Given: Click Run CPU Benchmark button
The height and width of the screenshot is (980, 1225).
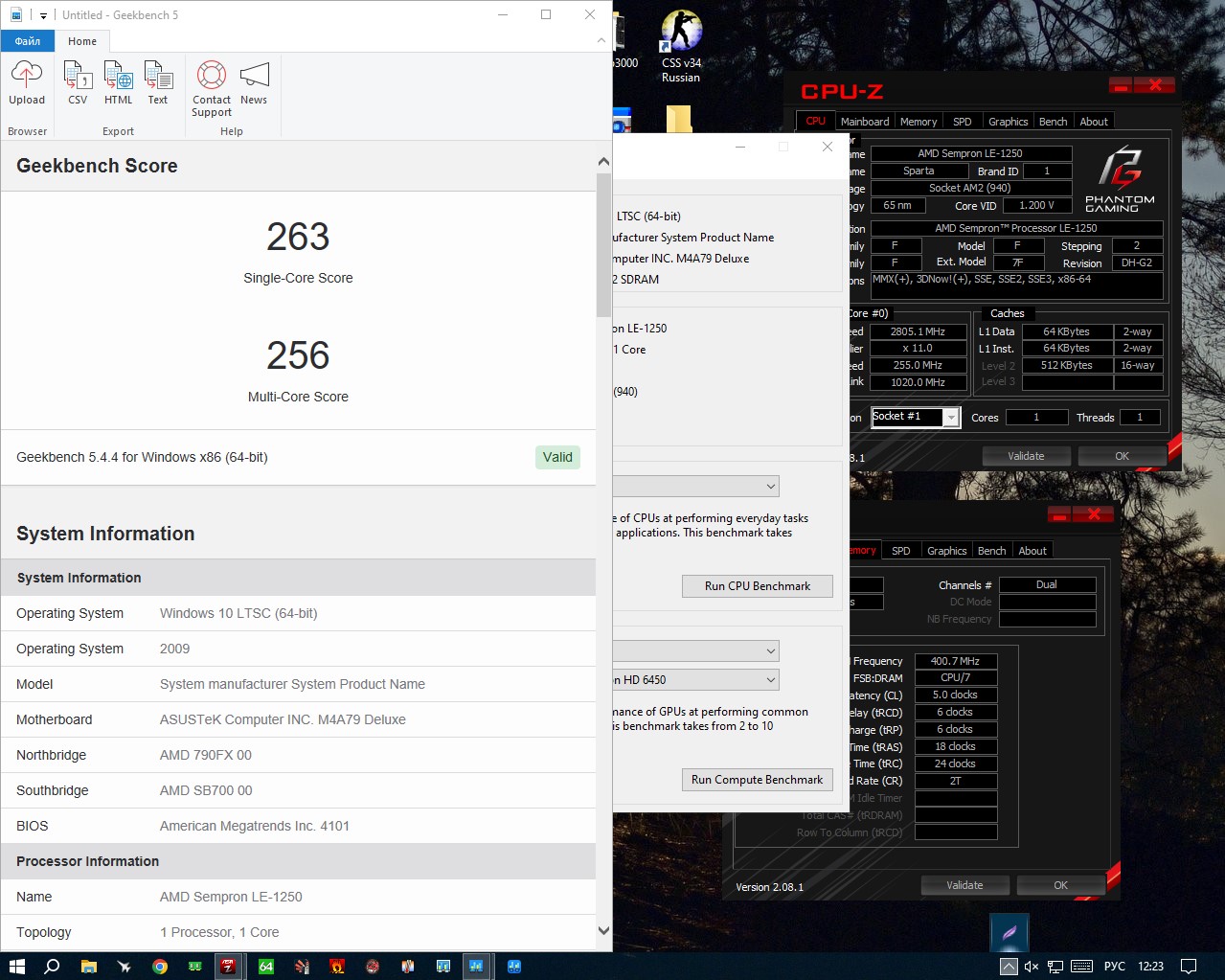Looking at the screenshot, I should [x=757, y=586].
